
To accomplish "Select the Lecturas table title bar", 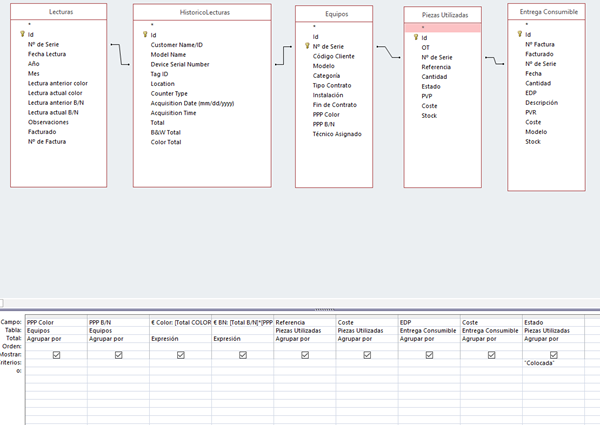I will pyautogui.click(x=60, y=12).
